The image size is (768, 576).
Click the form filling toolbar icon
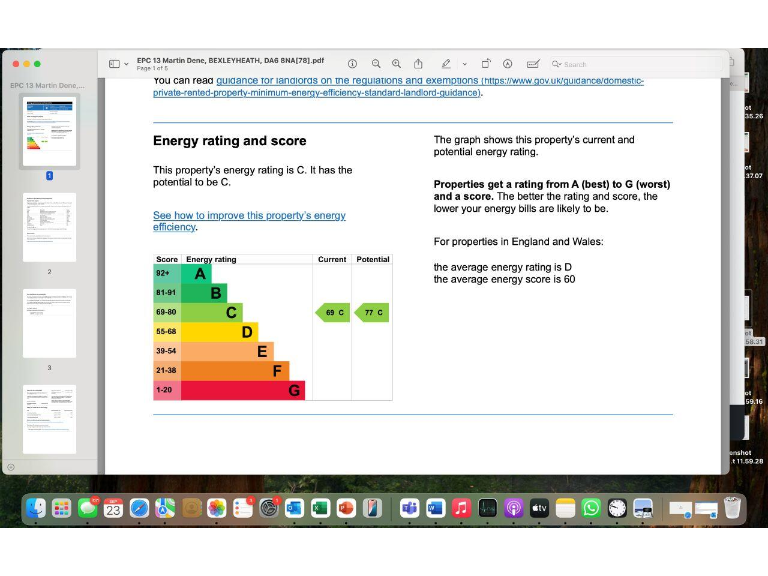533,63
